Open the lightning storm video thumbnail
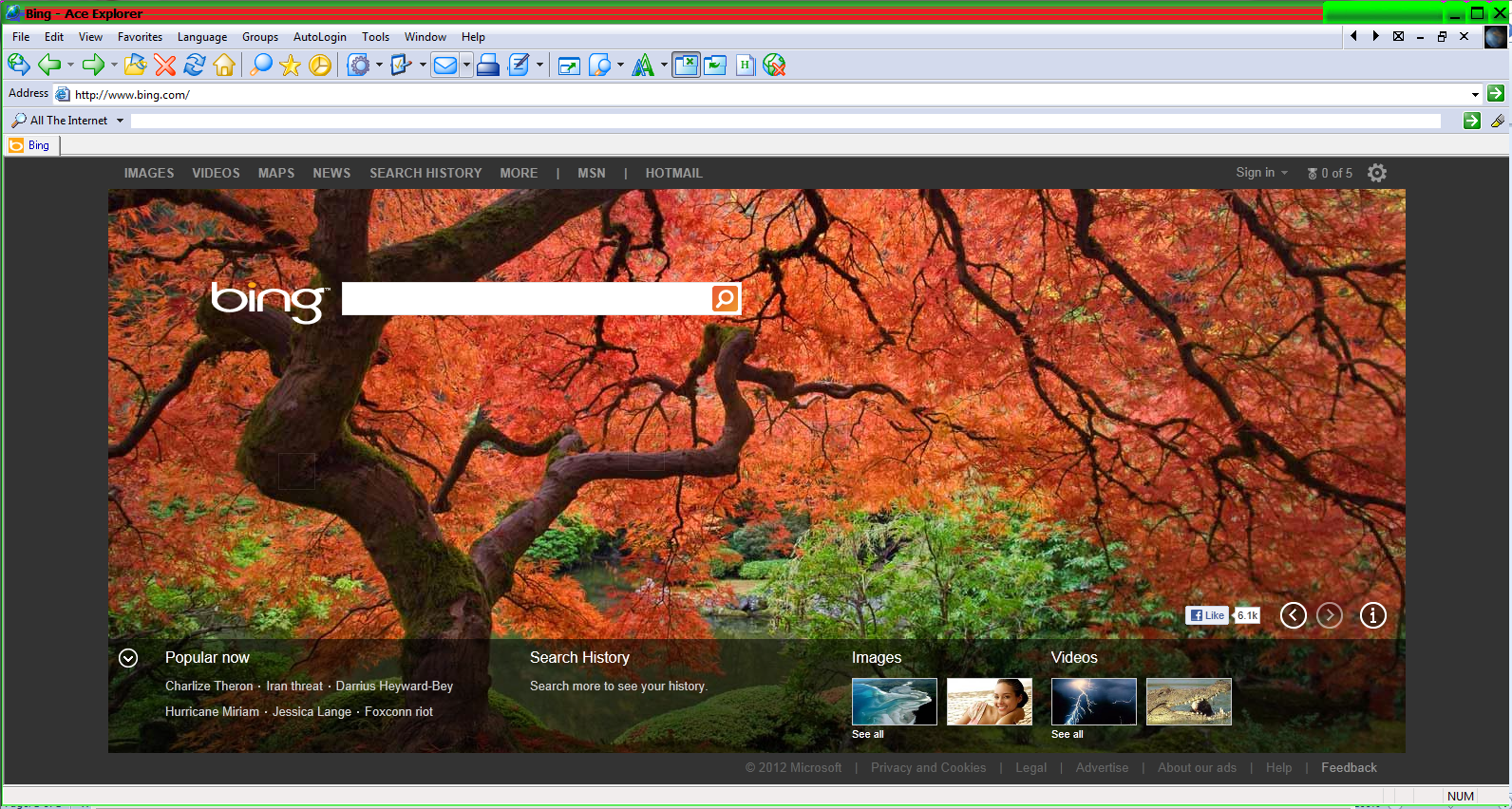 [x=1094, y=702]
